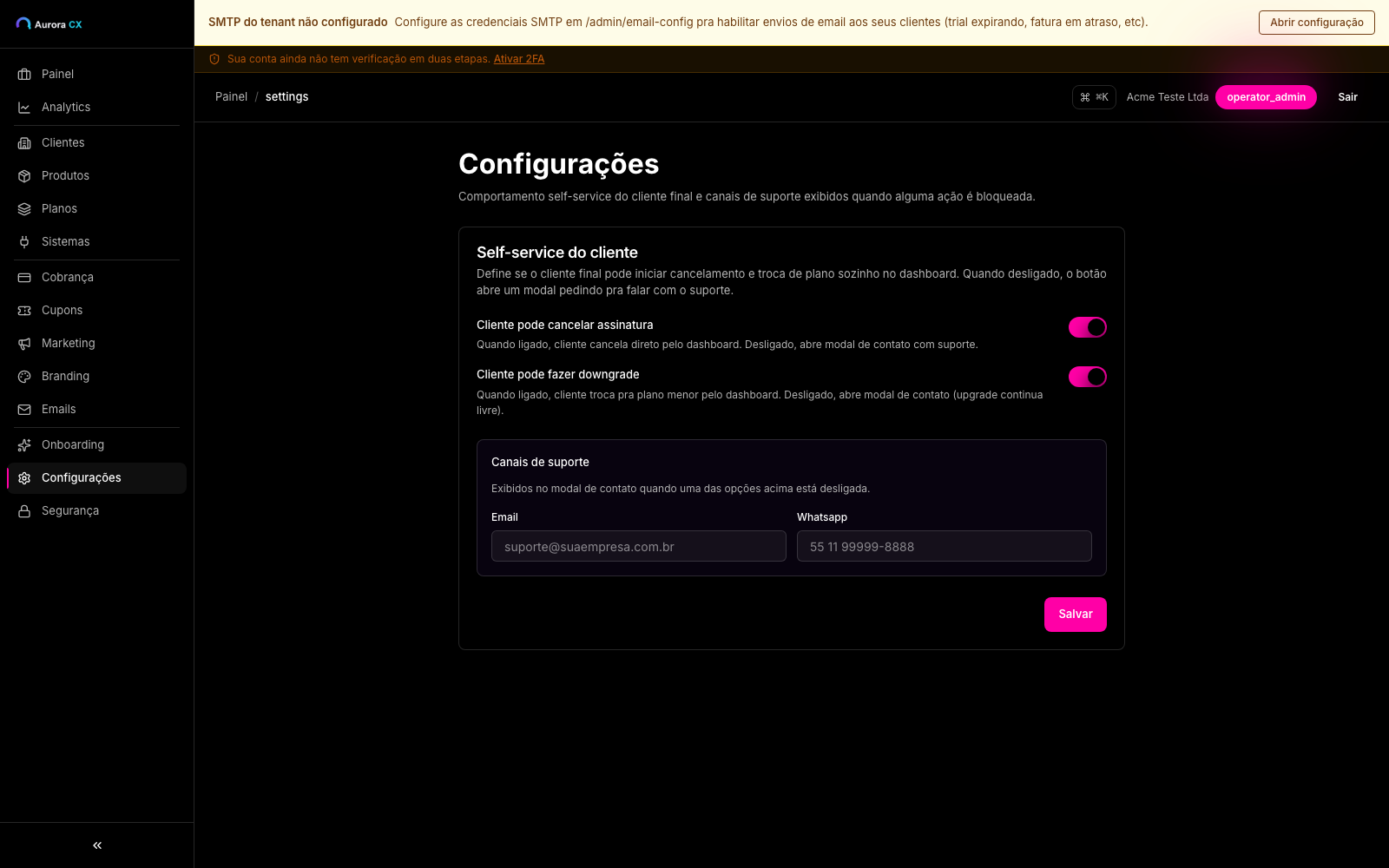Open Onboarding page

(x=96, y=445)
